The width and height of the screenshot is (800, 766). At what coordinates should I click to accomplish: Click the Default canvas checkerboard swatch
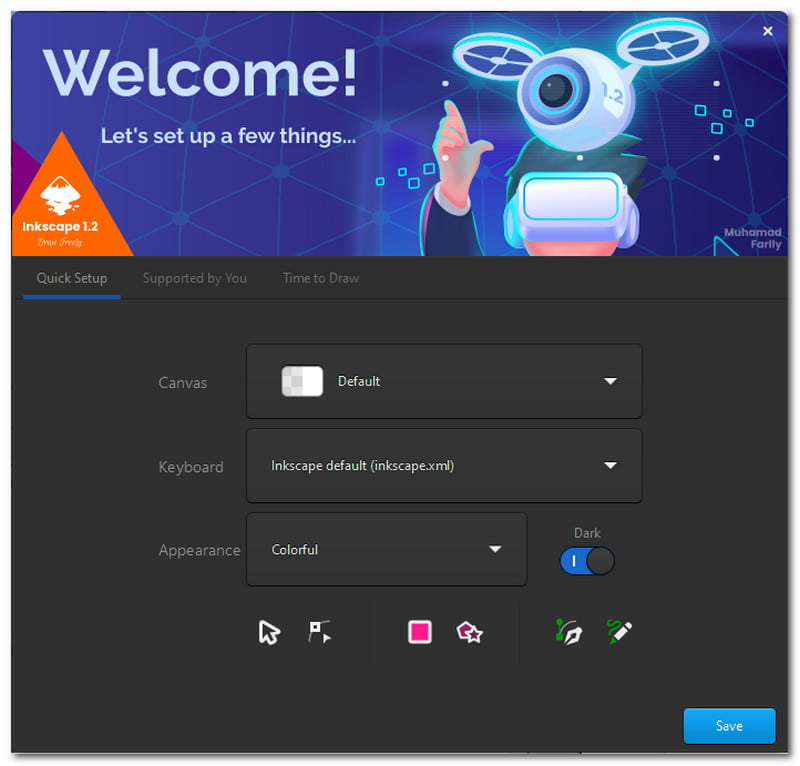tap(302, 381)
